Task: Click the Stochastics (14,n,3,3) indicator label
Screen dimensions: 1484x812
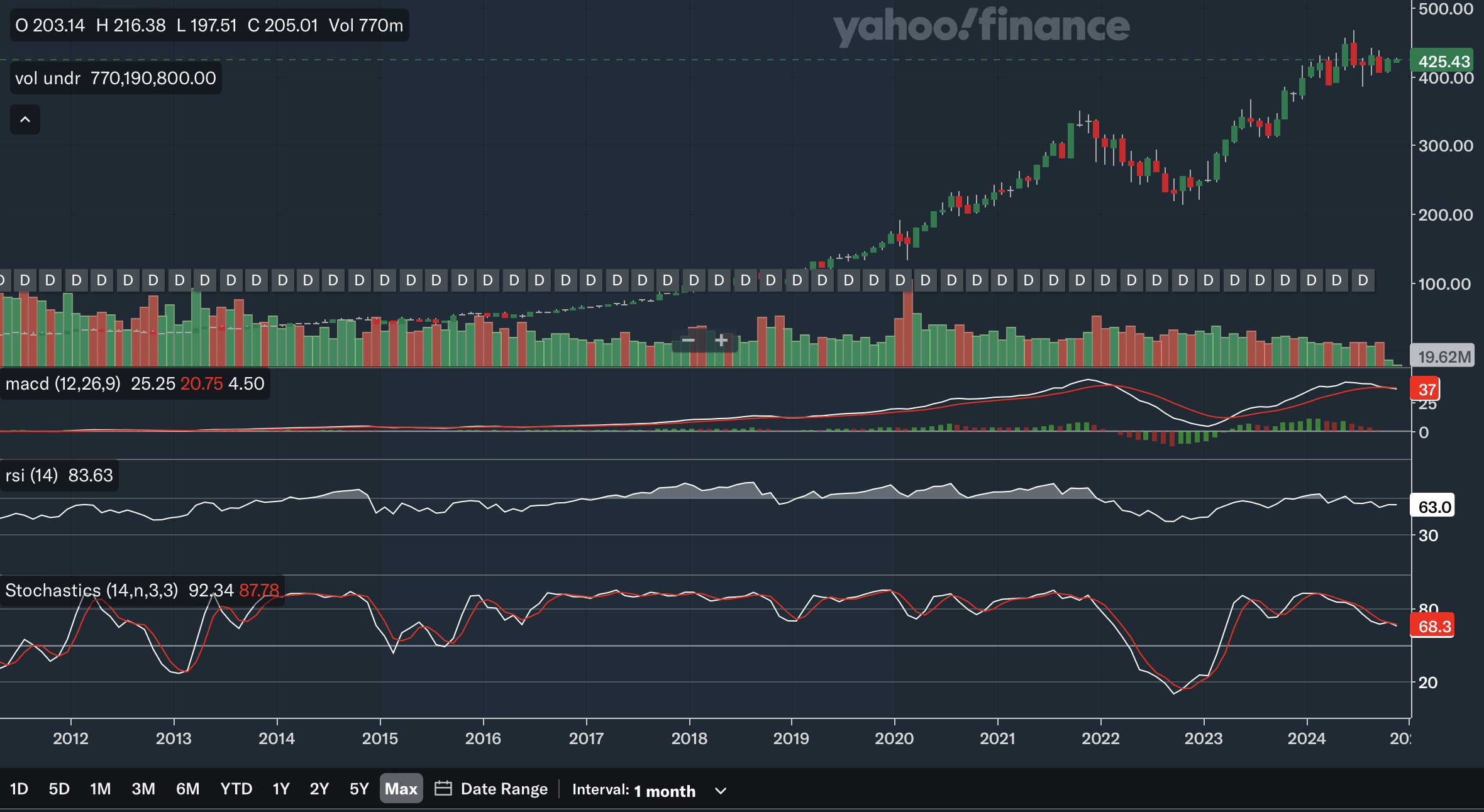Action: click(91, 591)
